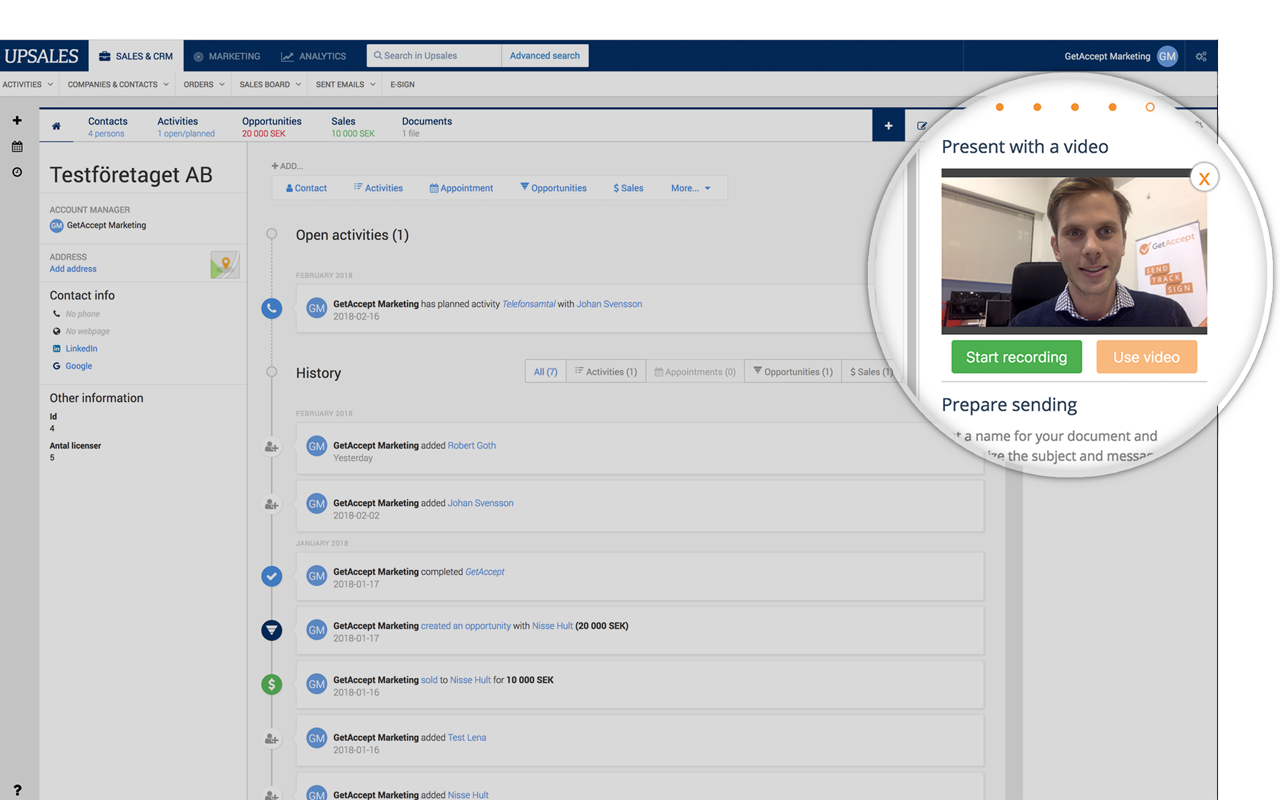Expand Companies & Contacts dropdown
The image size is (1280, 800).
click(118, 84)
